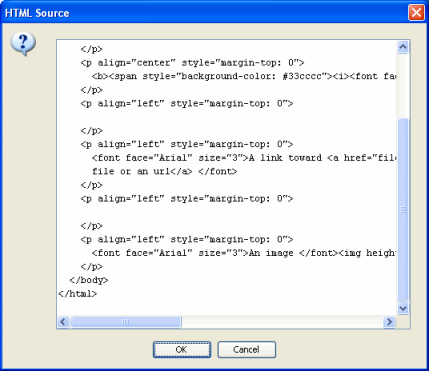The image size is (429, 371).
Task: Click vertical scrollbar track above the thumb
Action: tap(403, 85)
